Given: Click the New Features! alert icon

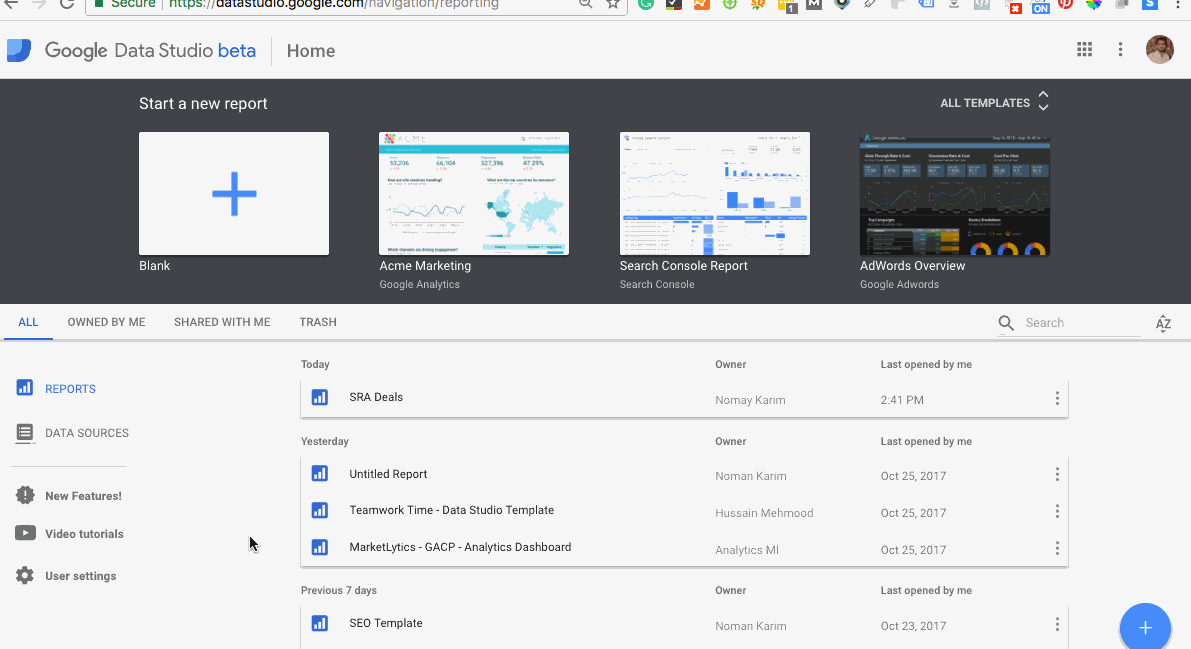Looking at the screenshot, I should 25,494.
